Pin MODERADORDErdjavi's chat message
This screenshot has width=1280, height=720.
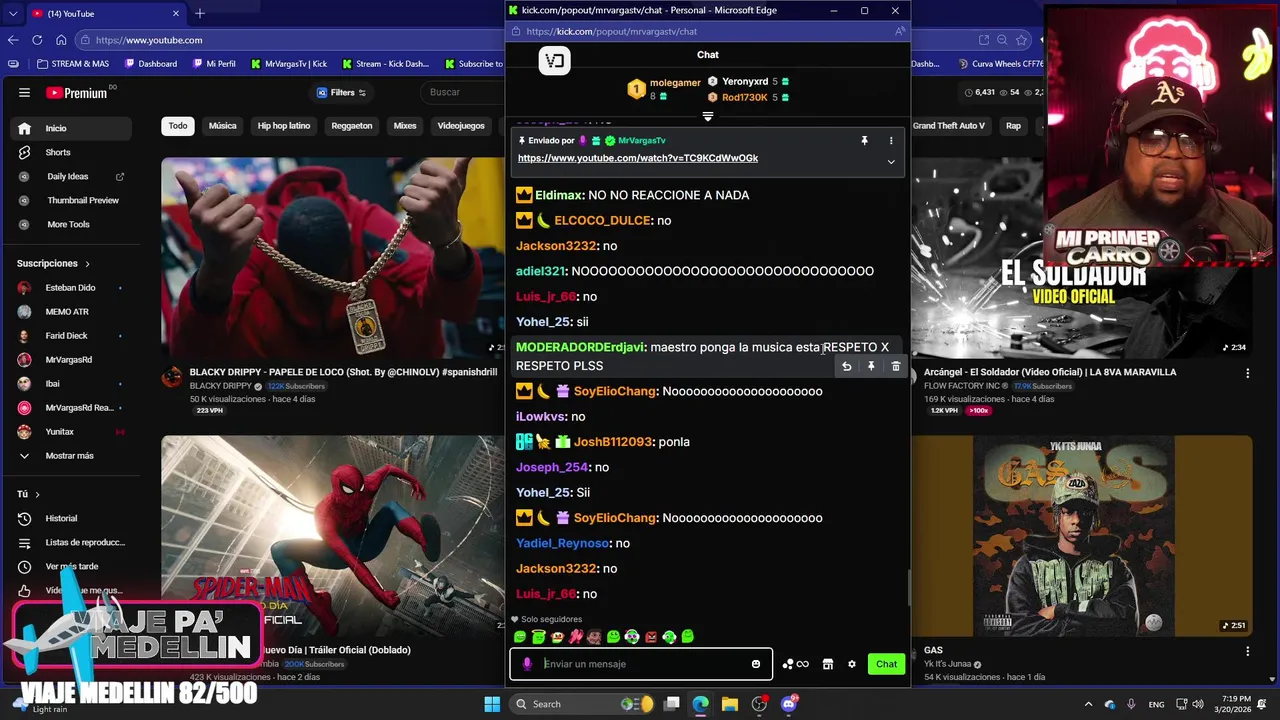871,367
